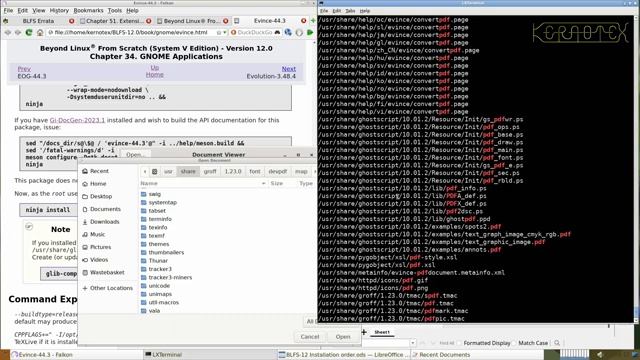Switch to LibreOffice BLFS-12 Installation order taskbar entry
Viewport: 640px width, 360px height.
343,355
